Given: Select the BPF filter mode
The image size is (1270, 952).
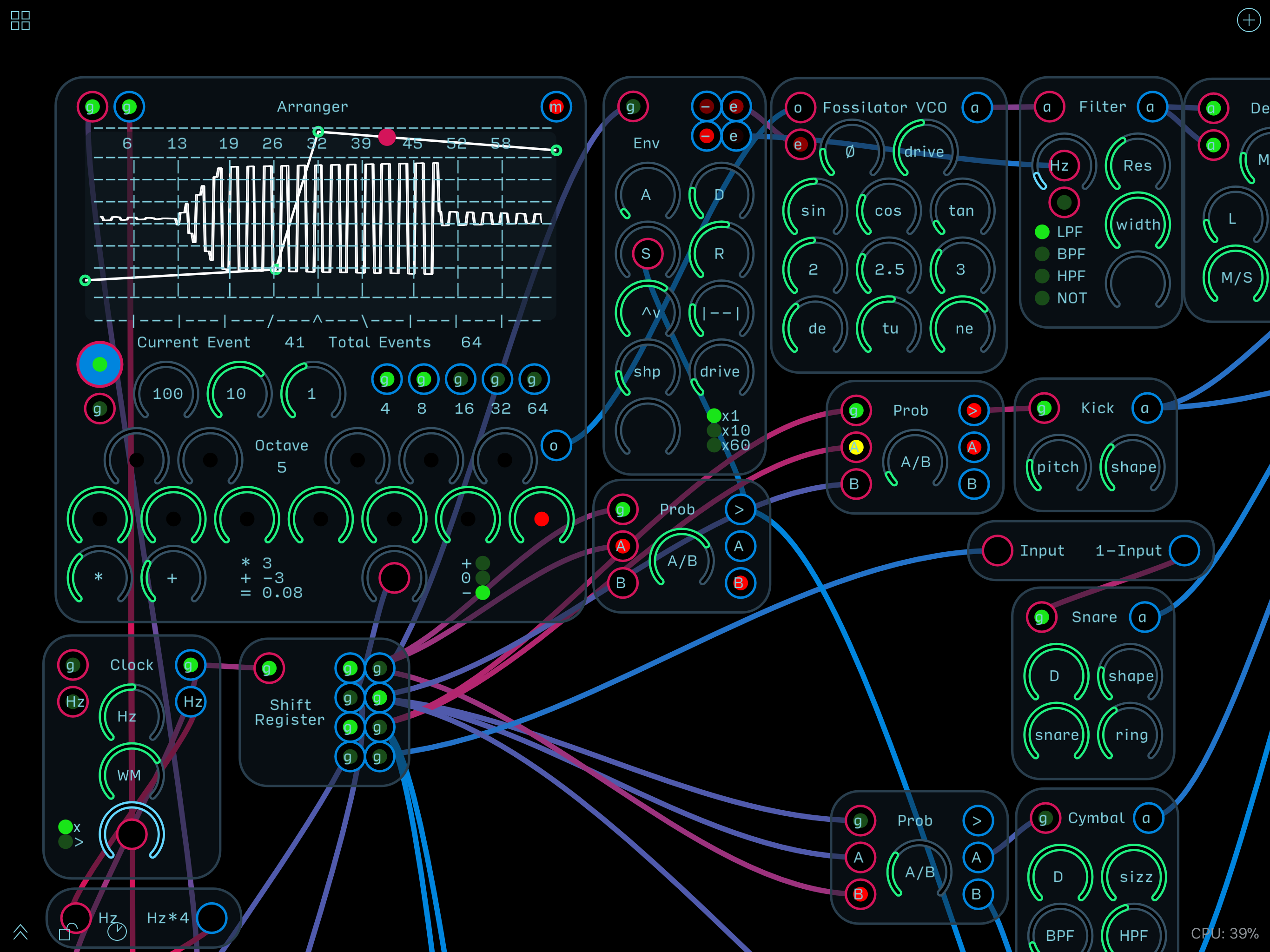Looking at the screenshot, I should pyautogui.click(x=1042, y=254).
